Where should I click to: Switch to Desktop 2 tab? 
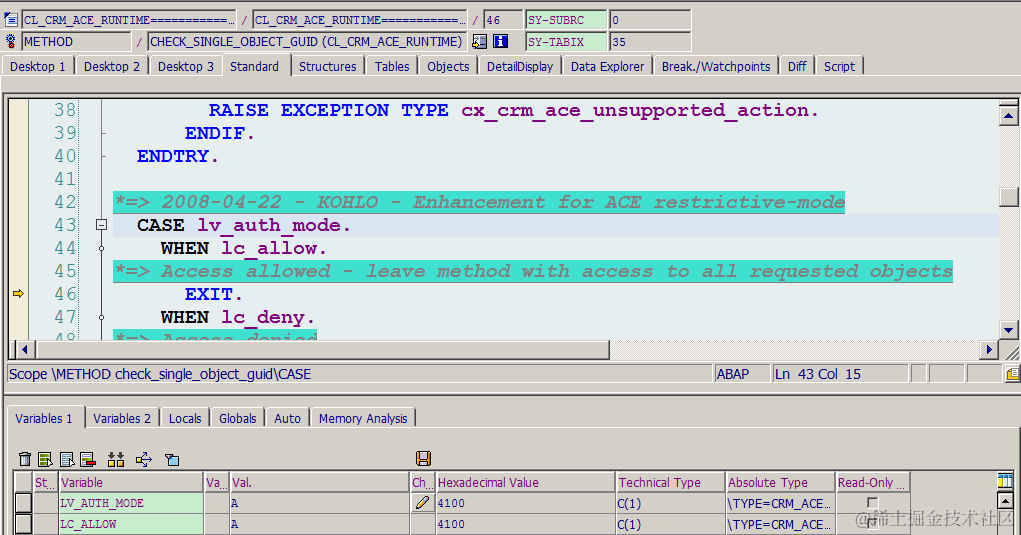[112, 66]
